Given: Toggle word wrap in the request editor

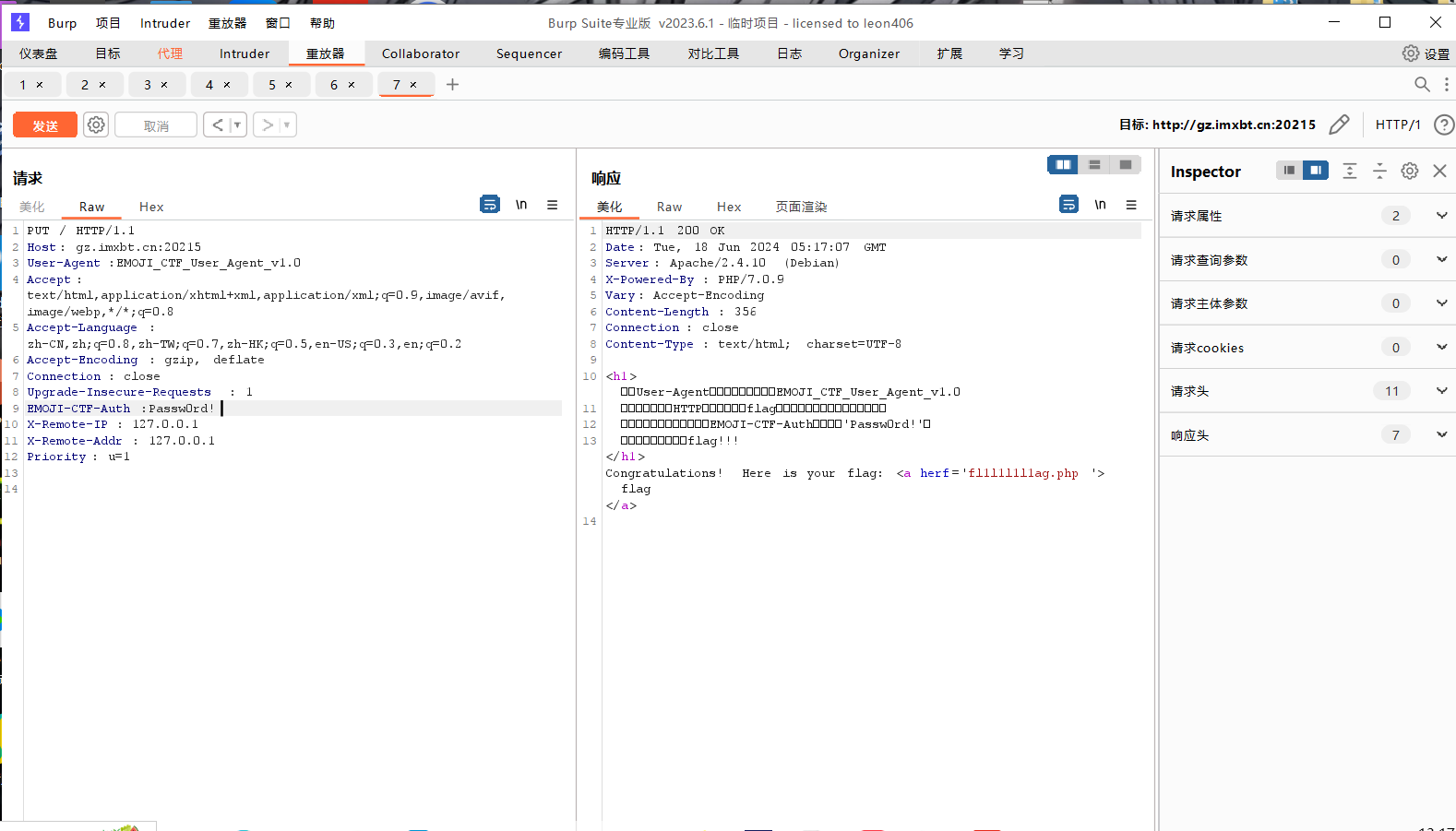Looking at the screenshot, I should click(x=490, y=205).
